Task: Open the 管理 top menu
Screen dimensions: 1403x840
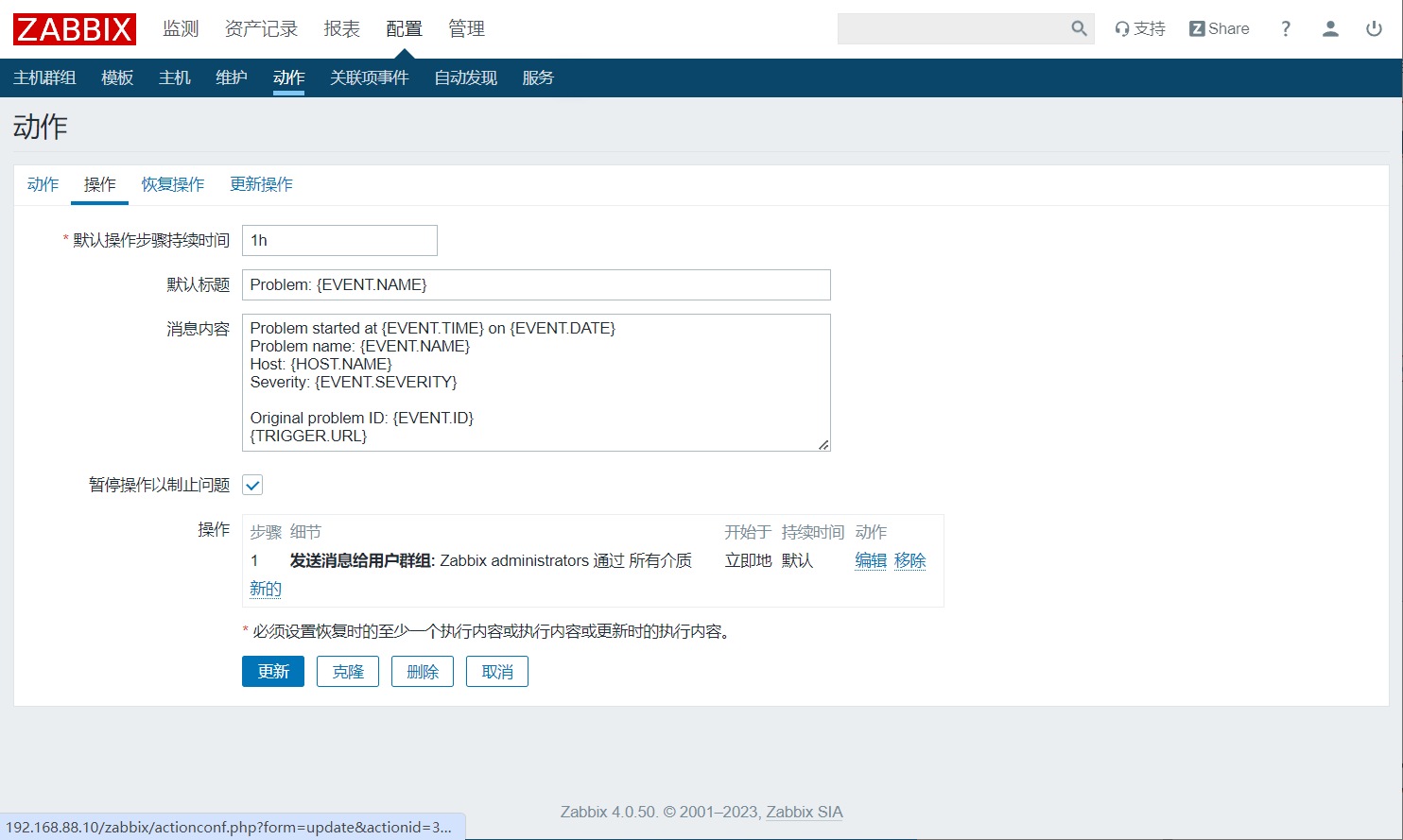Action: (x=466, y=29)
